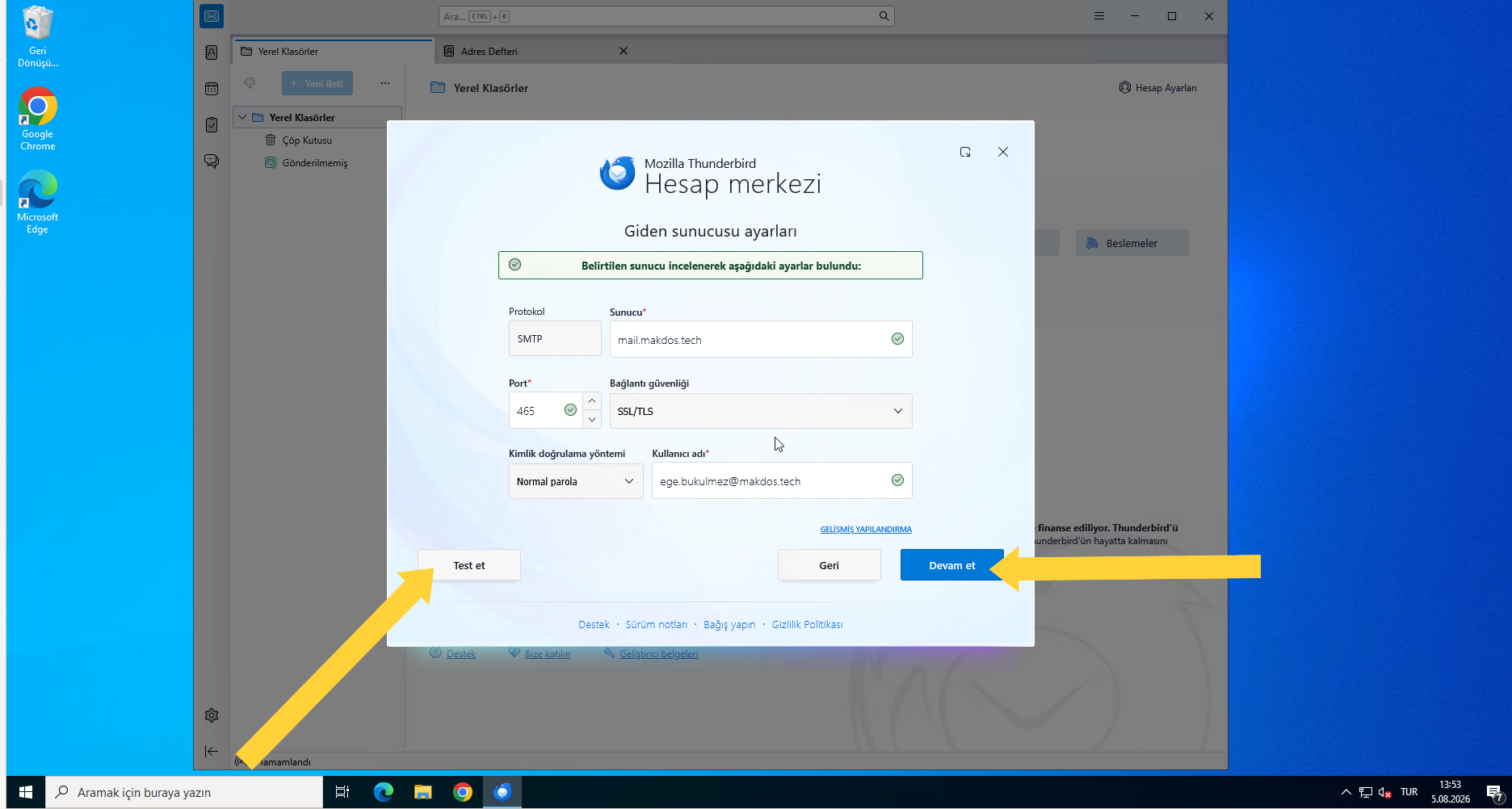Open the Destek link in dialog footer
This screenshot has width=1512, height=809.
click(x=594, y=625)
